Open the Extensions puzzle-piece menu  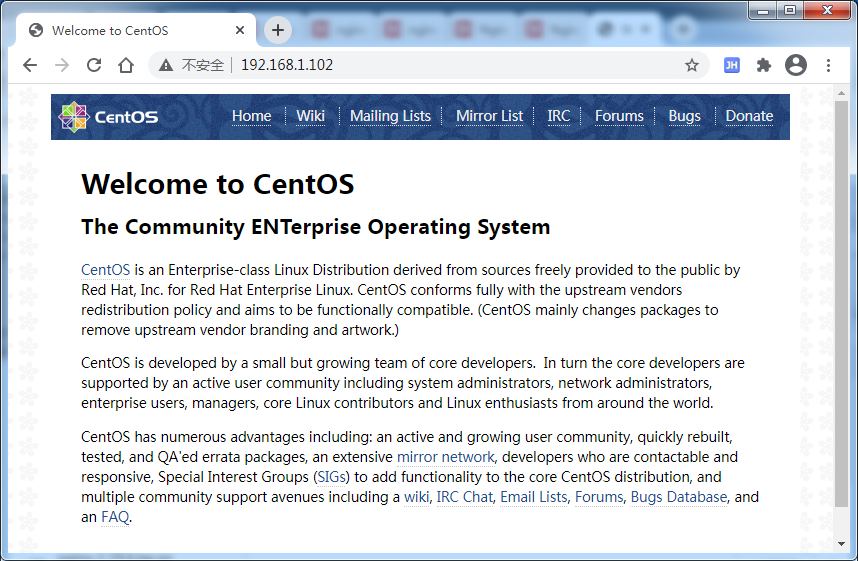click(x=763, y=65)
